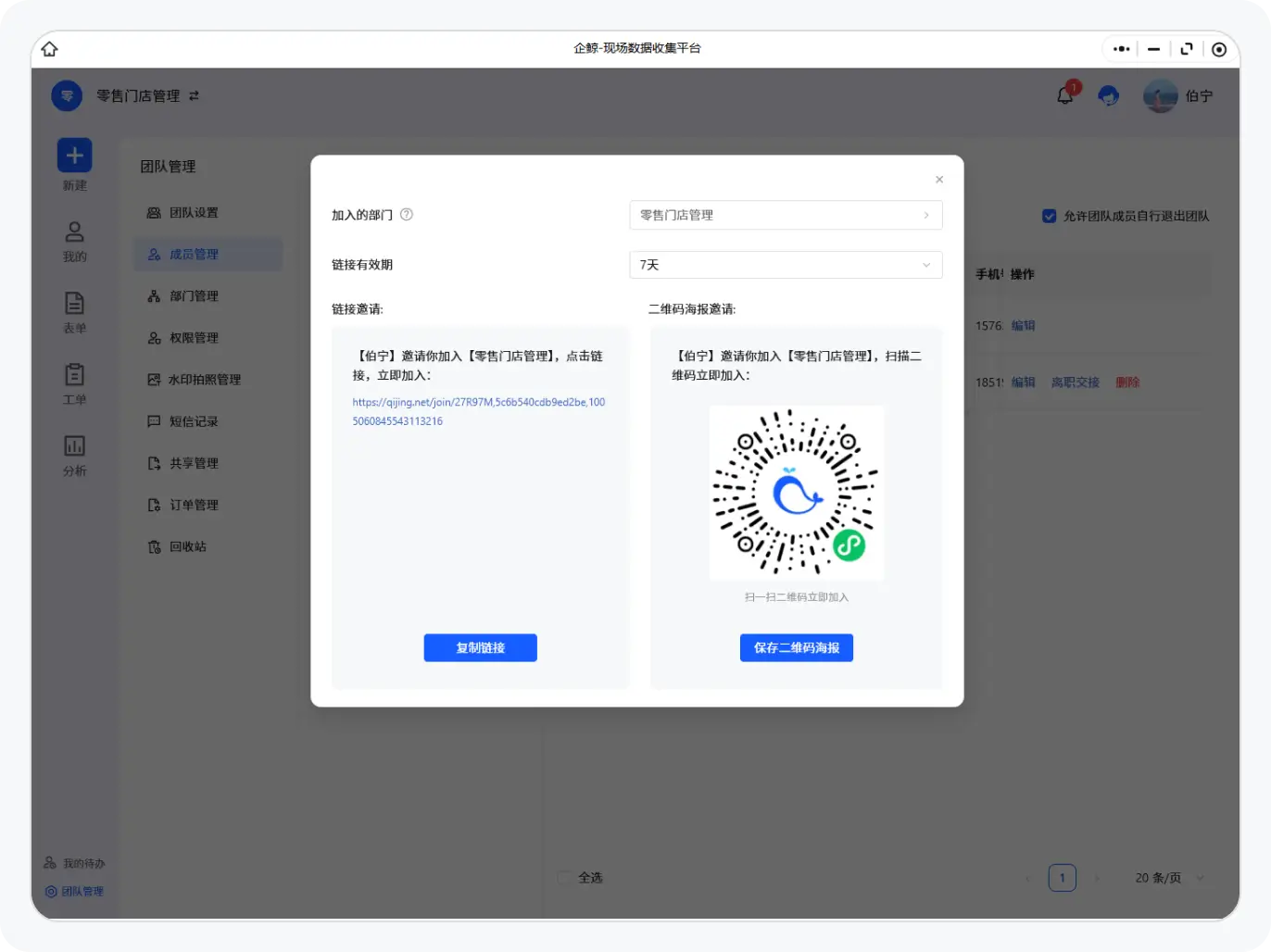Click 编辑 in the 1851 row
Image resolution: width=1271 pixels, height=952 pixels.
tap(1024, 382)
